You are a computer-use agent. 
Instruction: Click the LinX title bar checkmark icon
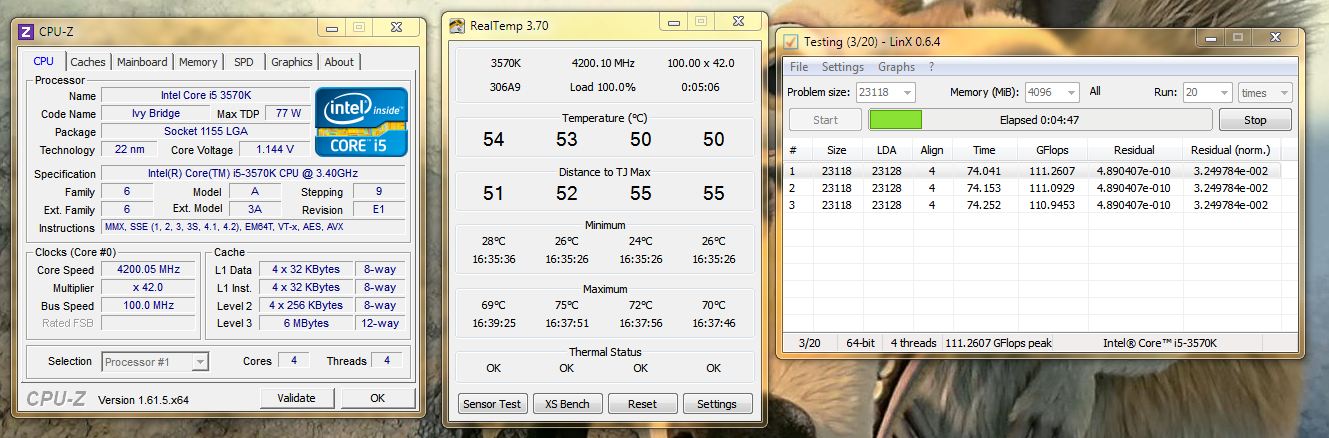(791, 41)
